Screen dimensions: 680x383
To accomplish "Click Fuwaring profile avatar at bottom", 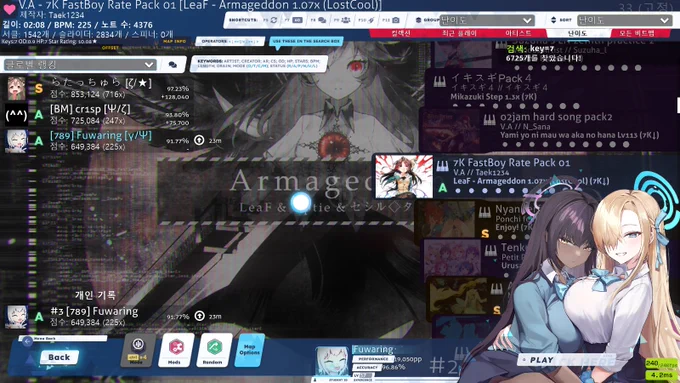I will (x=331, y=361).
